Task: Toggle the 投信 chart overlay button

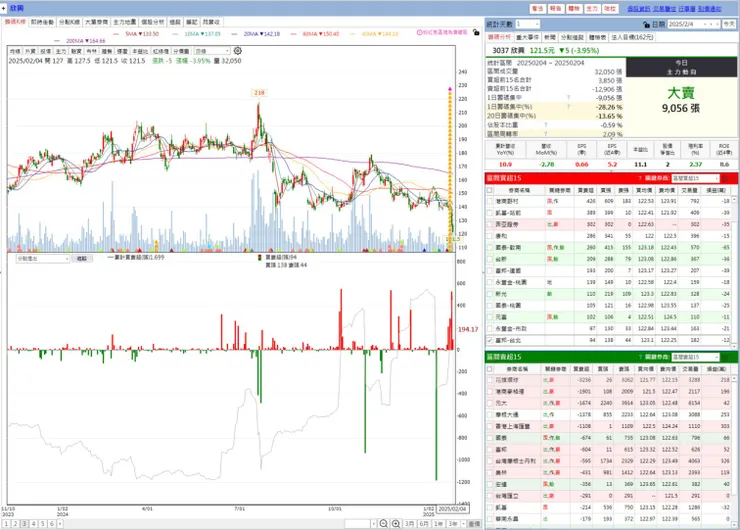Action: (45, 51)
